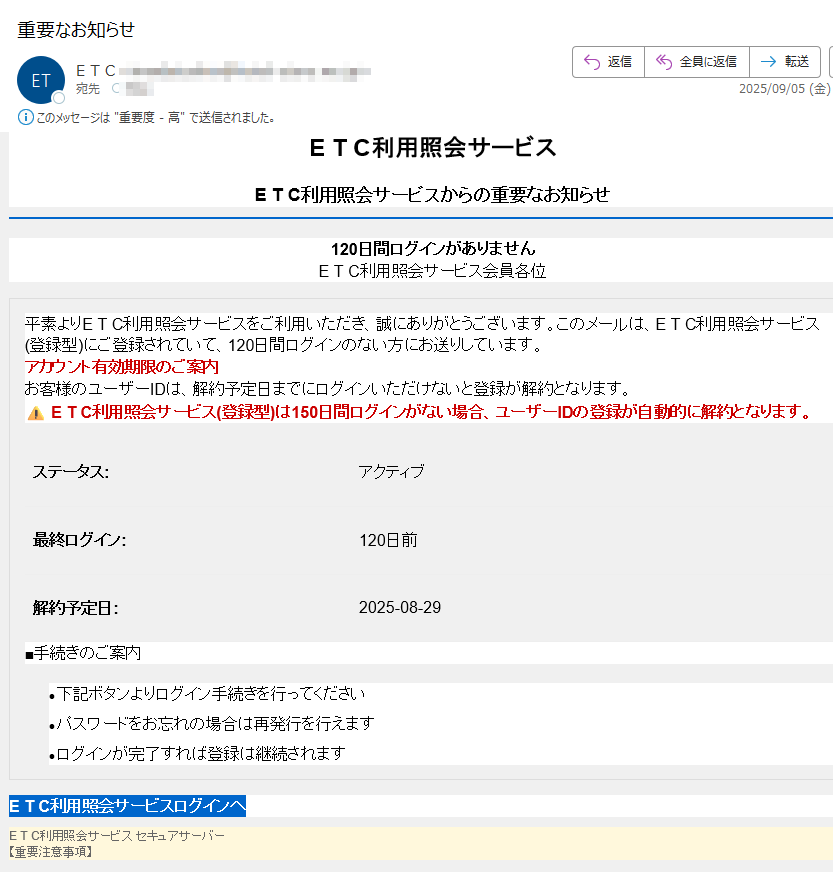The image size is (833, 872).
Task: Click the section heading ■手続きのご案内
Action: point(83,653)
